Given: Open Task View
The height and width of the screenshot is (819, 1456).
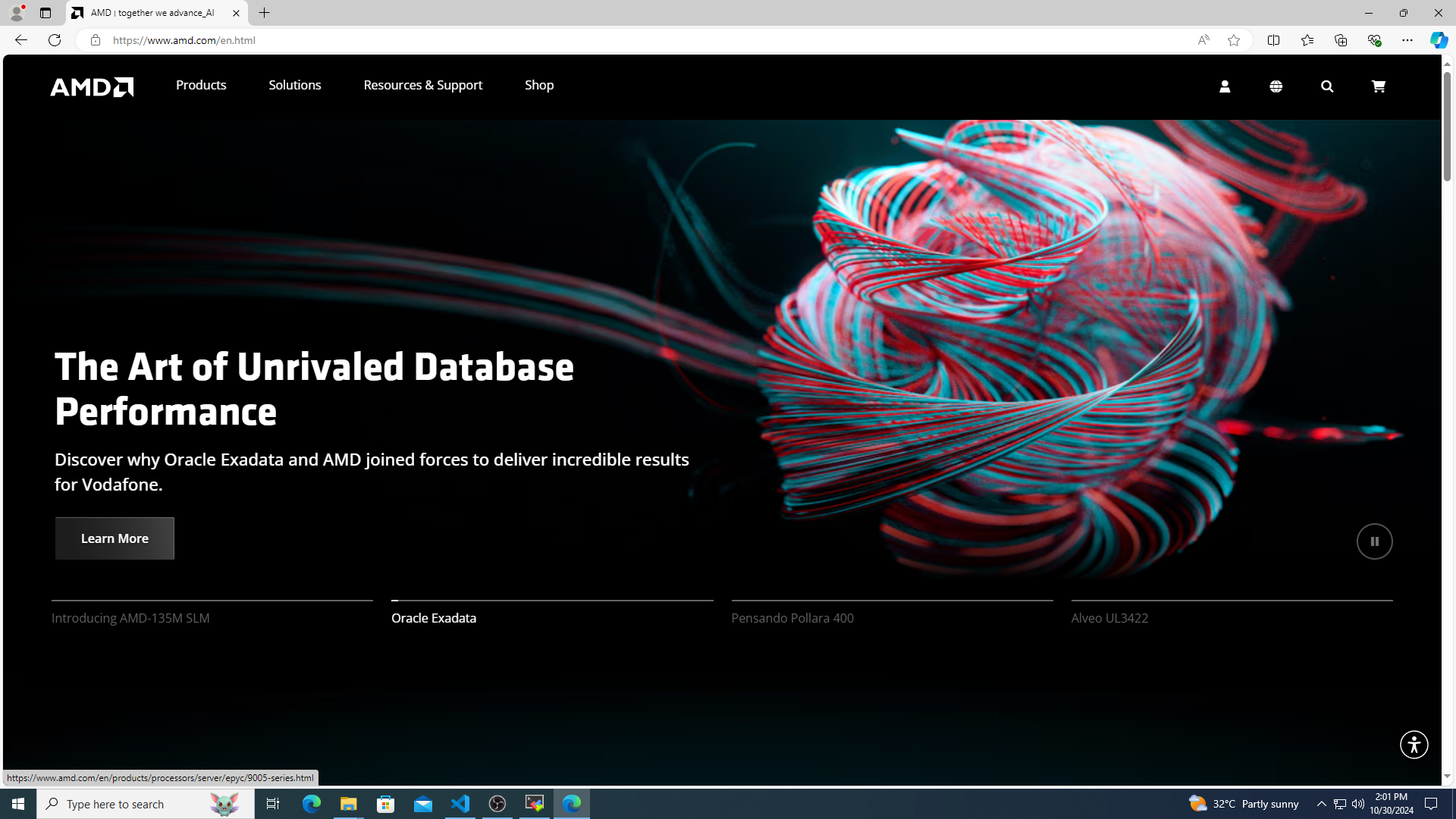Looking at the screenshot, I should click(x=273, y=804).
